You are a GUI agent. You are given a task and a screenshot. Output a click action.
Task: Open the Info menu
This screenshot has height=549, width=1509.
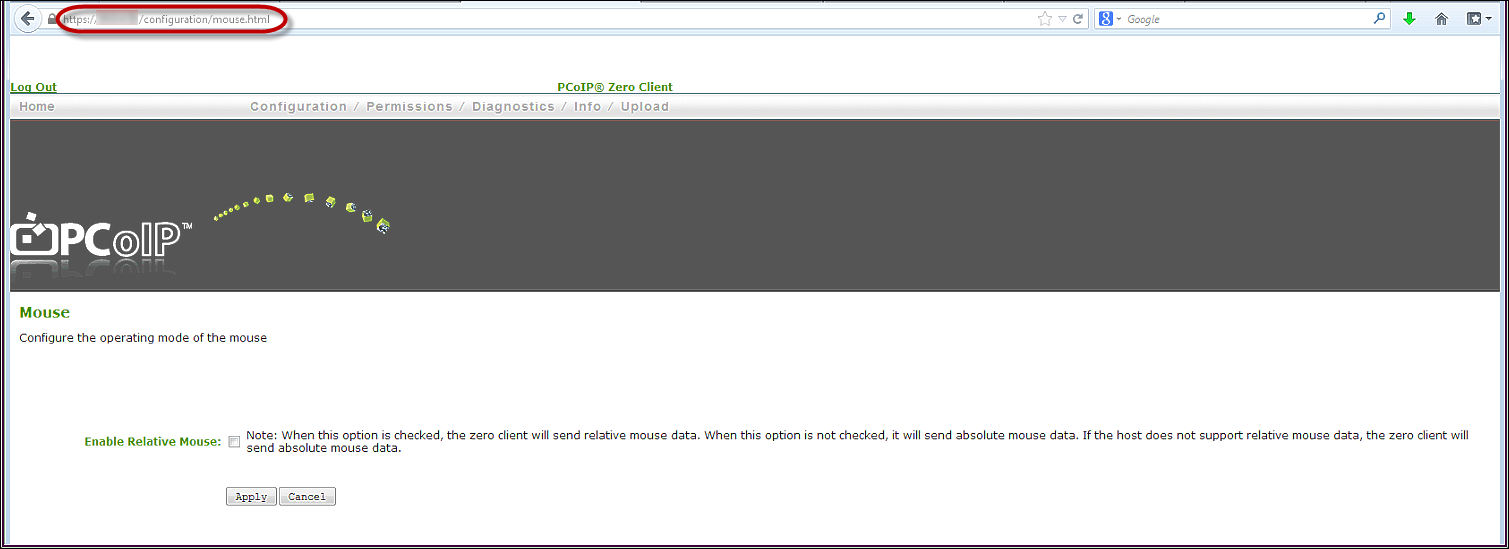(587, 106)
